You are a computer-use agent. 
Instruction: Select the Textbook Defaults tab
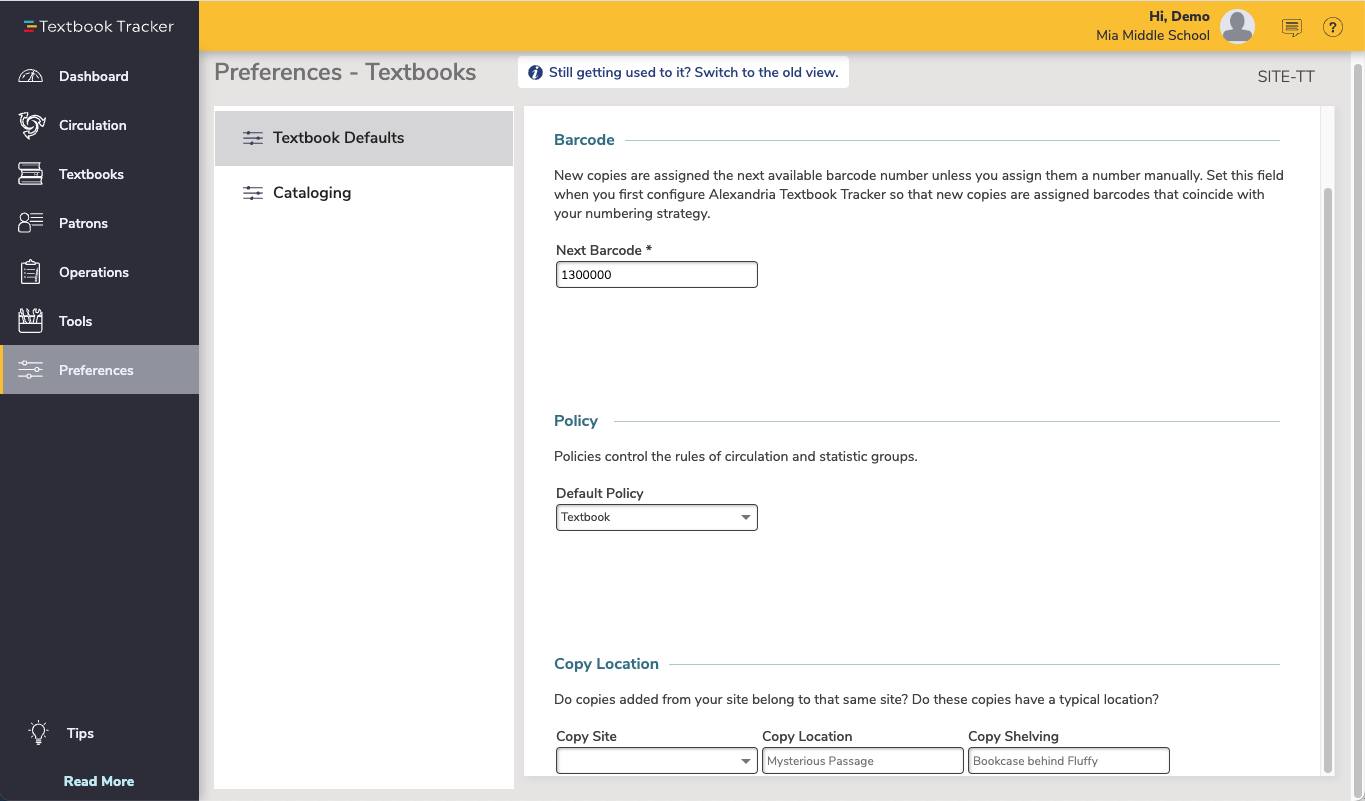(x=337, y=138)
